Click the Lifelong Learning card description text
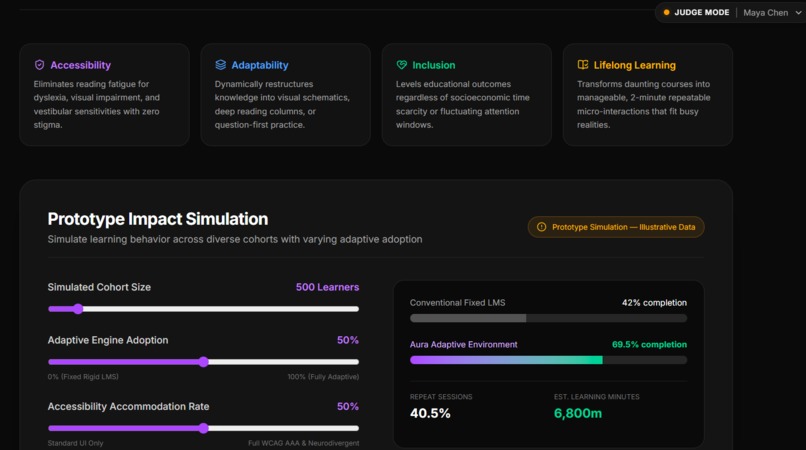 (644, 104)
